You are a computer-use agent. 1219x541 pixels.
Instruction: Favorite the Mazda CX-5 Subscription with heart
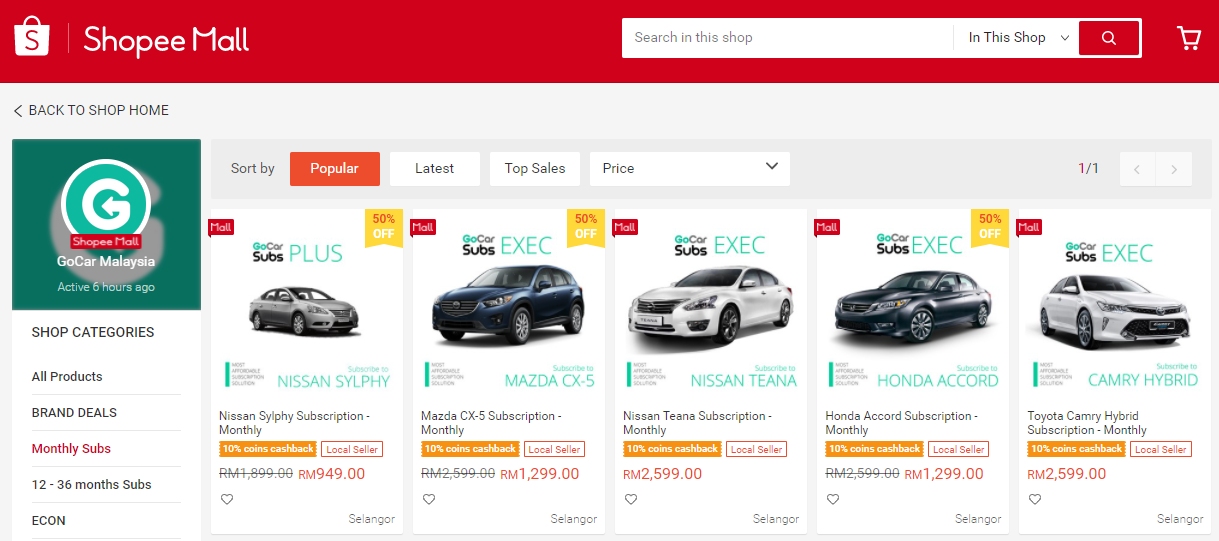429,499
